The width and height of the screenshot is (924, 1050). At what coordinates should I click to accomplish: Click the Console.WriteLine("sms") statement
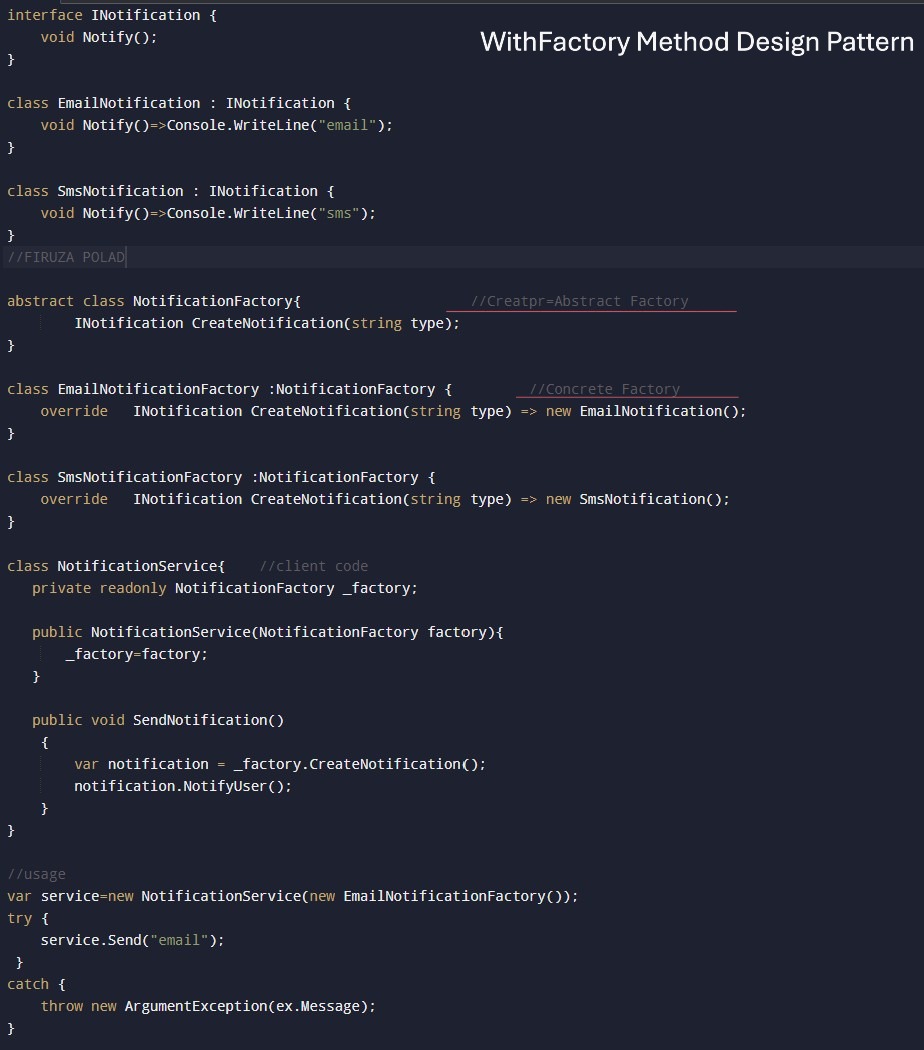coord(271,213)
